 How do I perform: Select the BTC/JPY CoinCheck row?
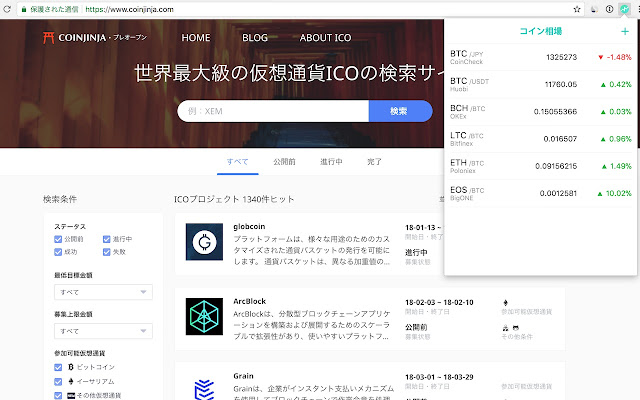540,57
